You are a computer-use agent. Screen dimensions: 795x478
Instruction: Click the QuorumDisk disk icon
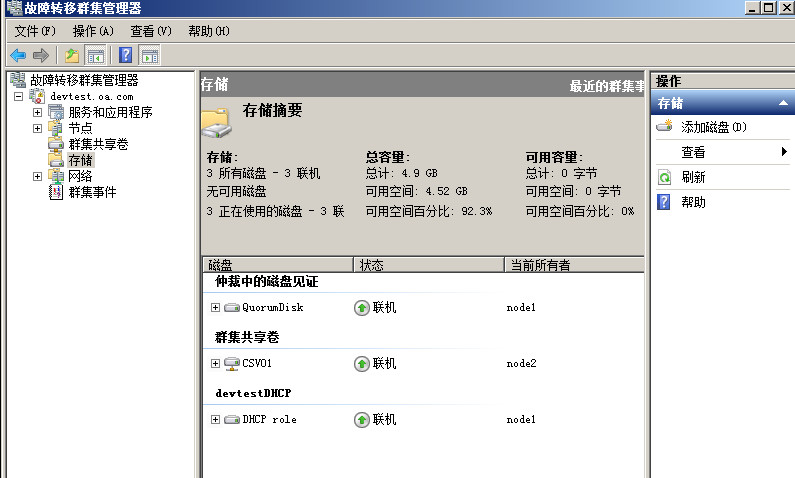coord(232,308)
